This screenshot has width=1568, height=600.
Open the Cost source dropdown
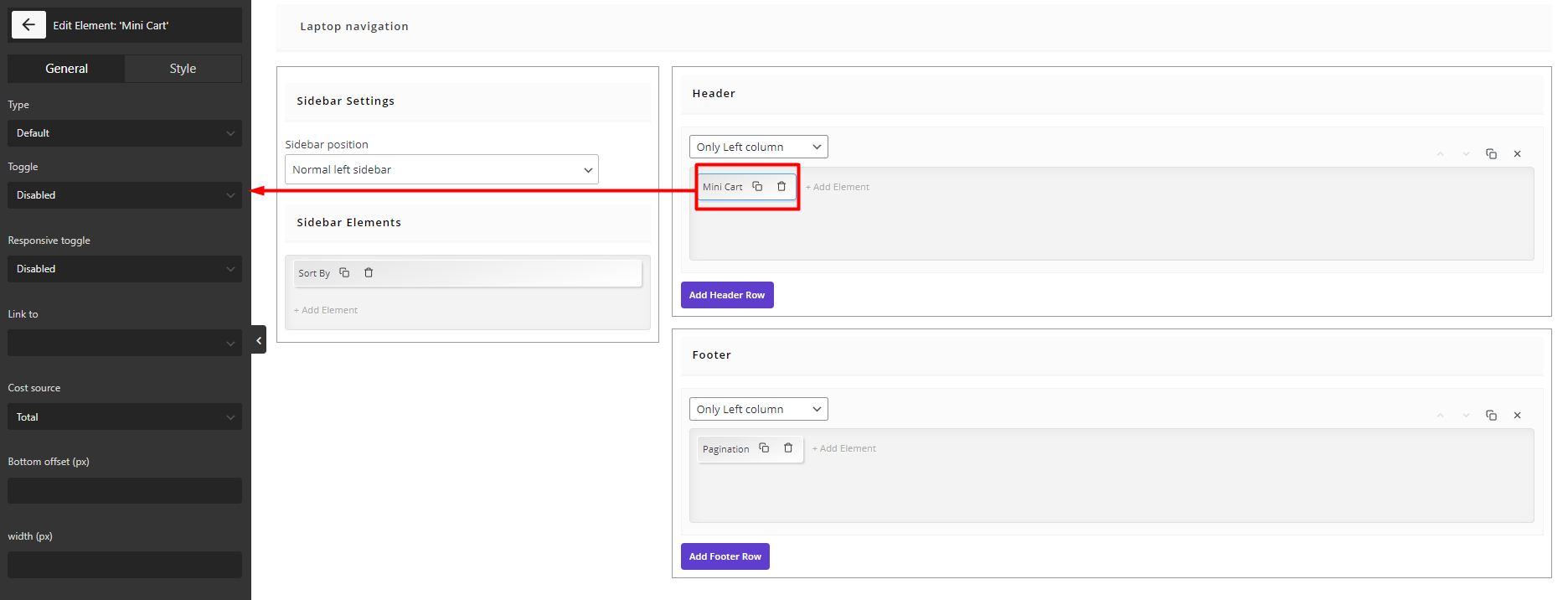125,416
